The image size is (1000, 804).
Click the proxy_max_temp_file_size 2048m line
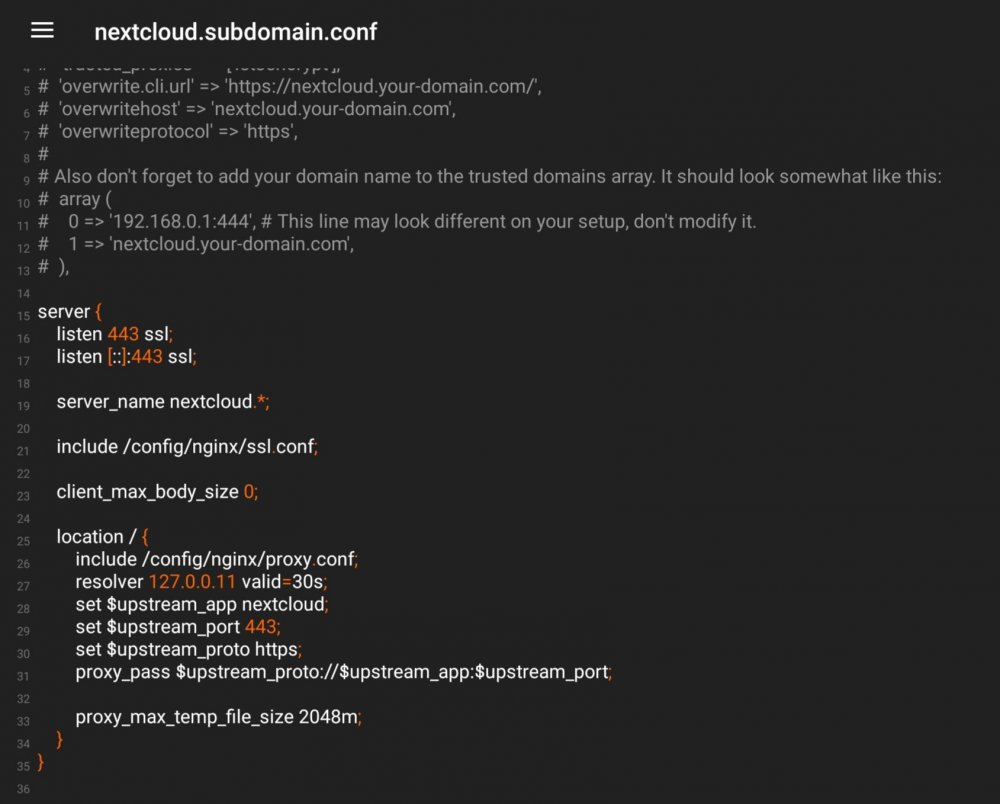tap(218, 717)
